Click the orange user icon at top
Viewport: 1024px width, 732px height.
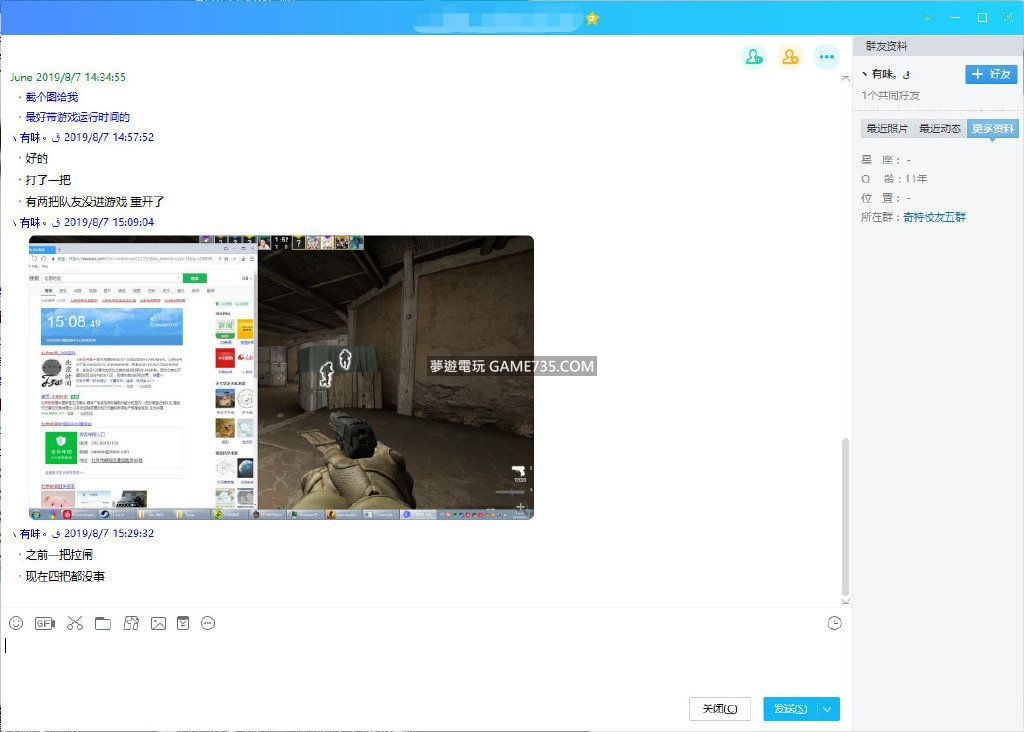[790, 57]
